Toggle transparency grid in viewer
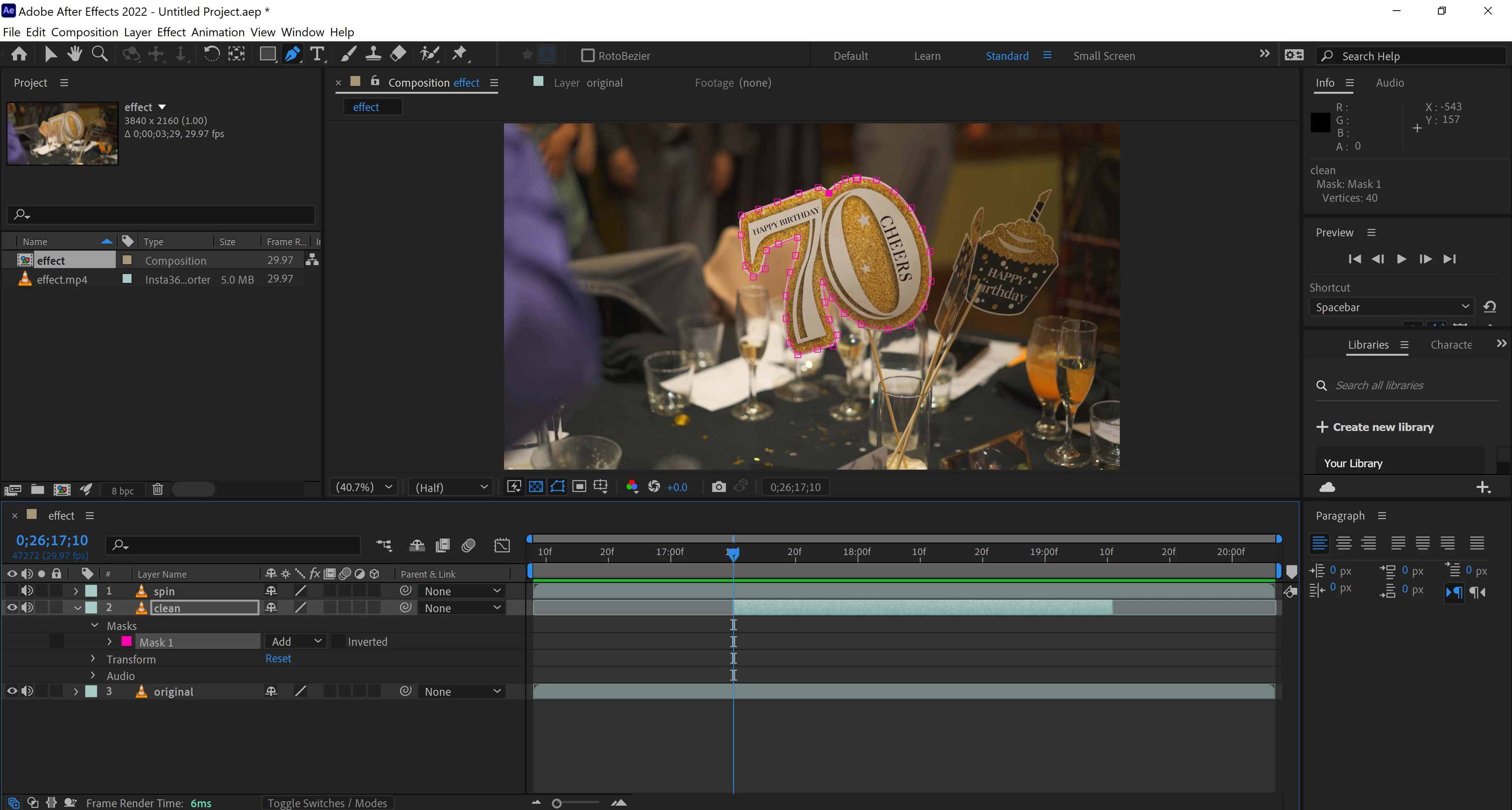Viewport: 1512px width, 810px height. coord(535,487)
